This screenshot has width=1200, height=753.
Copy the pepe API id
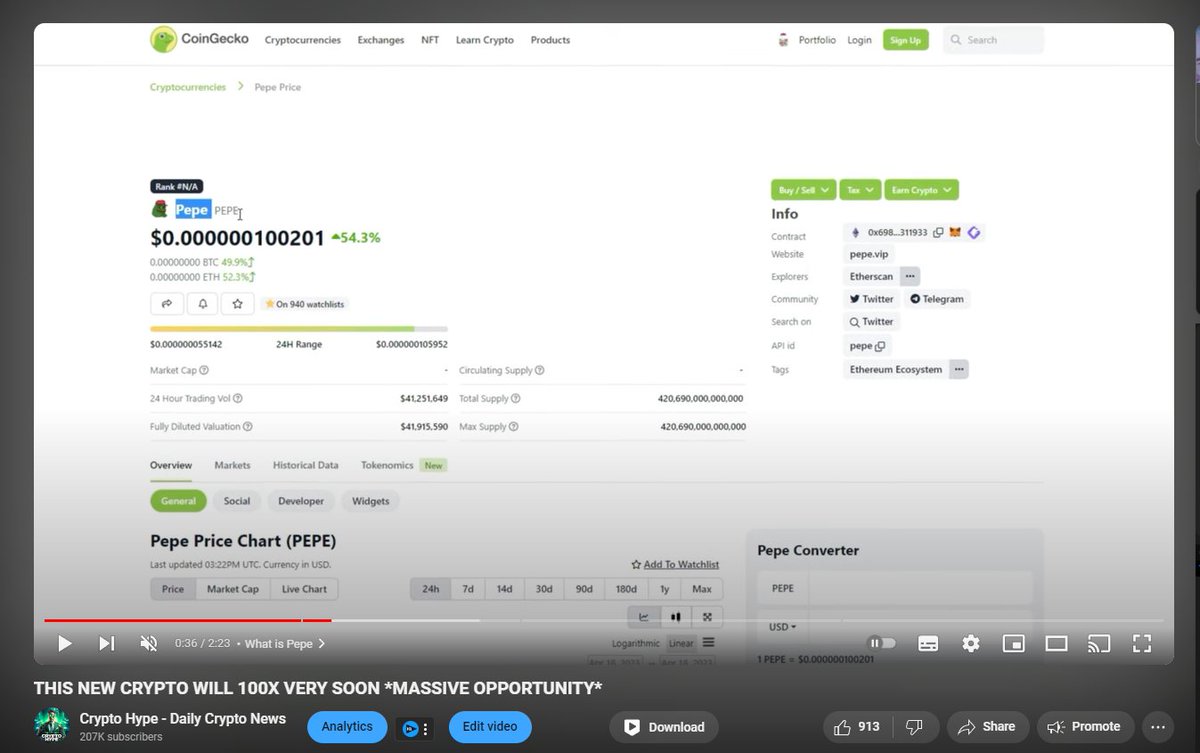tap(880, 347)
